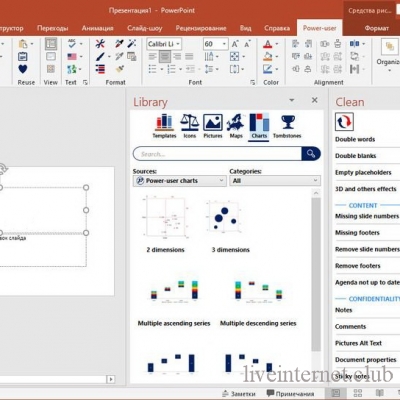400x400 pixels.
Task: Click Pictures Alt Text in Clean pane
Action: pyautogui.click(x=358, y=343)
